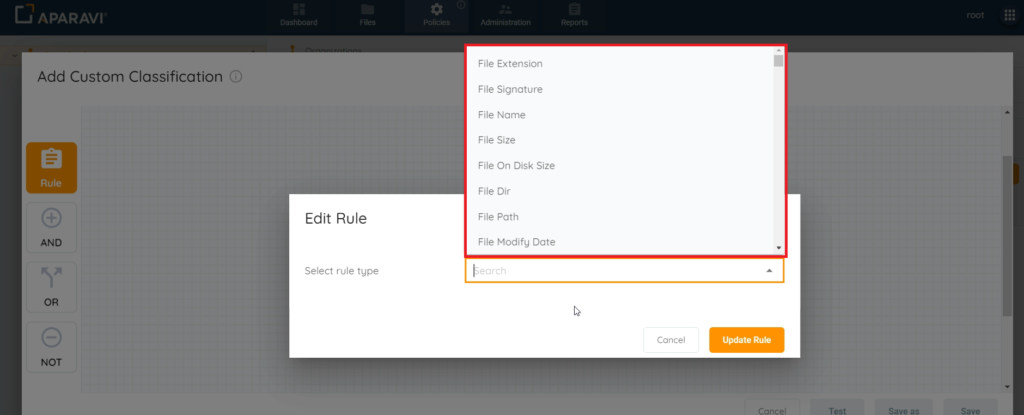Click the info icon beside Add Custom Classification
This screenshot has width=1024, height=415.
coord(236,77)
